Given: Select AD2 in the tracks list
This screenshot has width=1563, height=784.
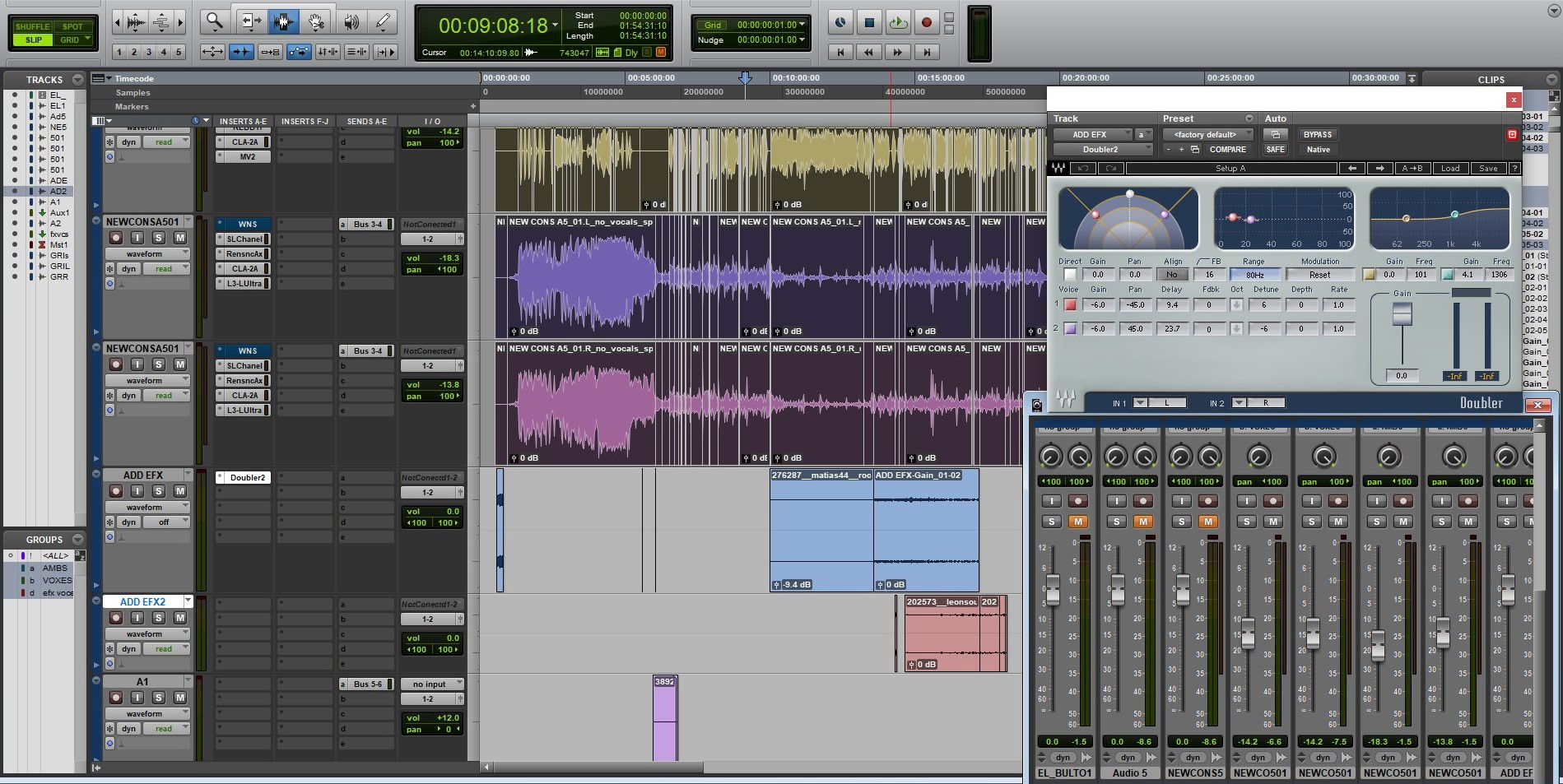Looking at the screenshot, I should pos(58,191).
